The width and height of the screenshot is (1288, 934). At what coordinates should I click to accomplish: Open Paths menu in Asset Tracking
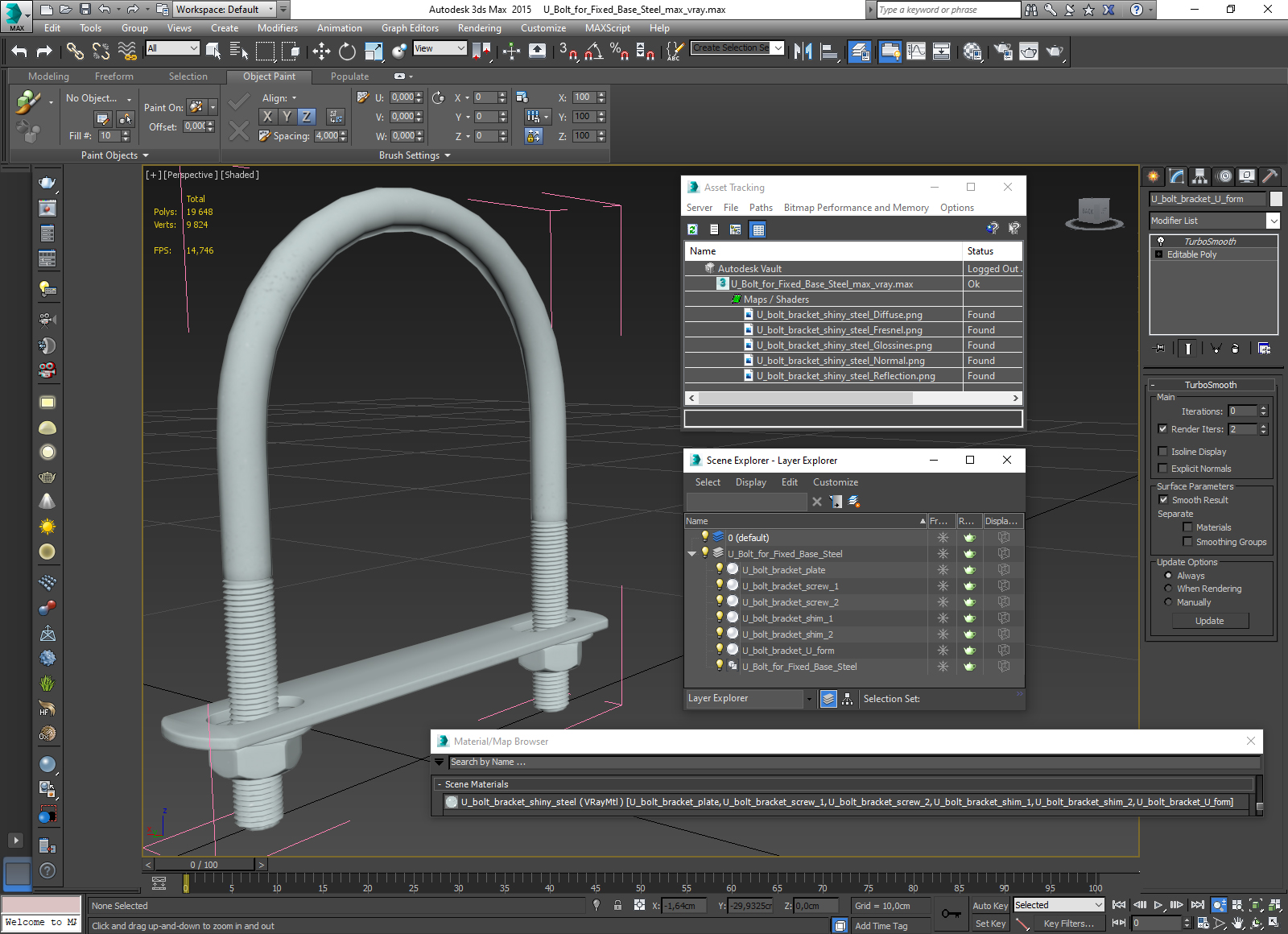point(761,208)
